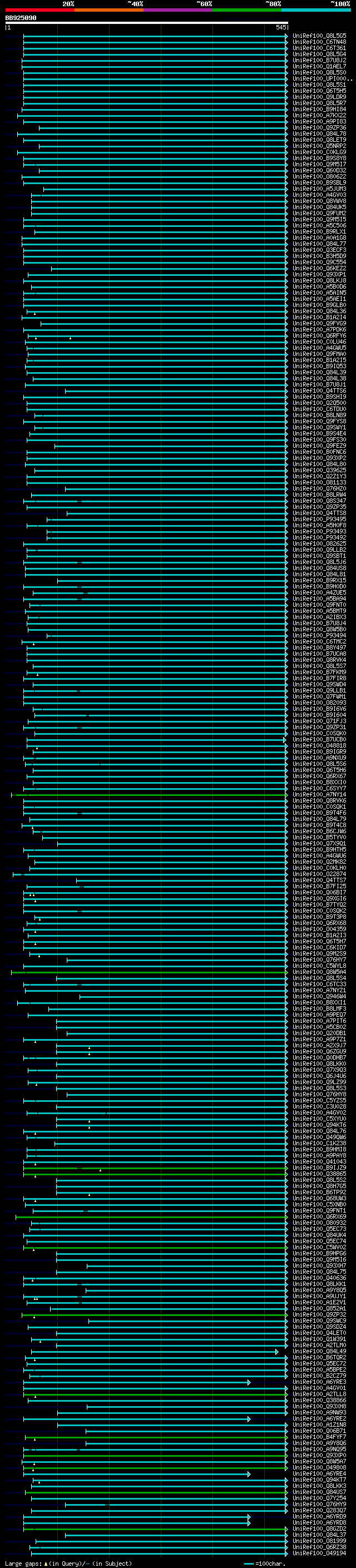Select hit label UniRef100_B9HI84
This screenshot has width=356, height=1568.
click(x=319, y=110)
